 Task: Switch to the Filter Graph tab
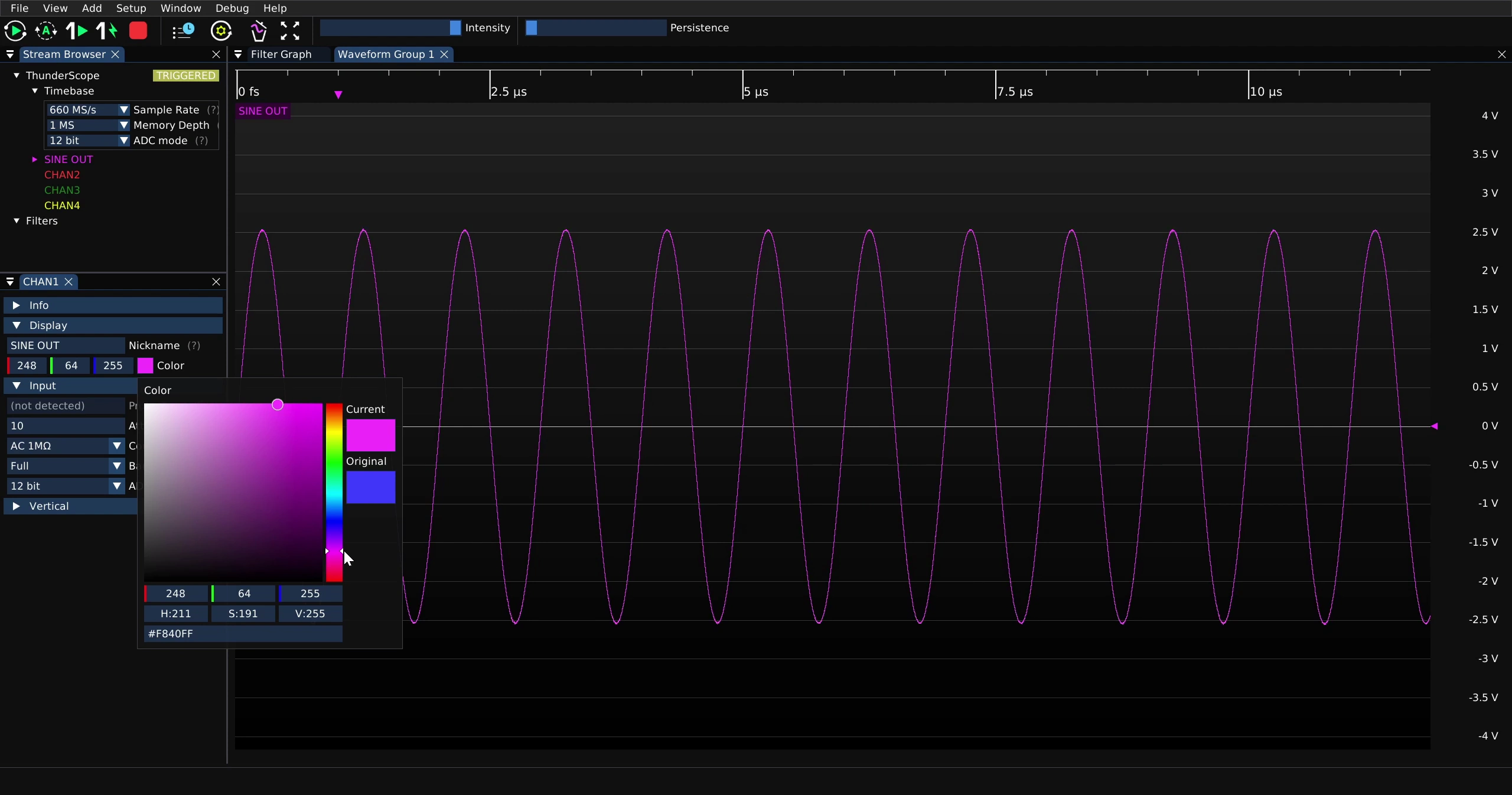281,54
